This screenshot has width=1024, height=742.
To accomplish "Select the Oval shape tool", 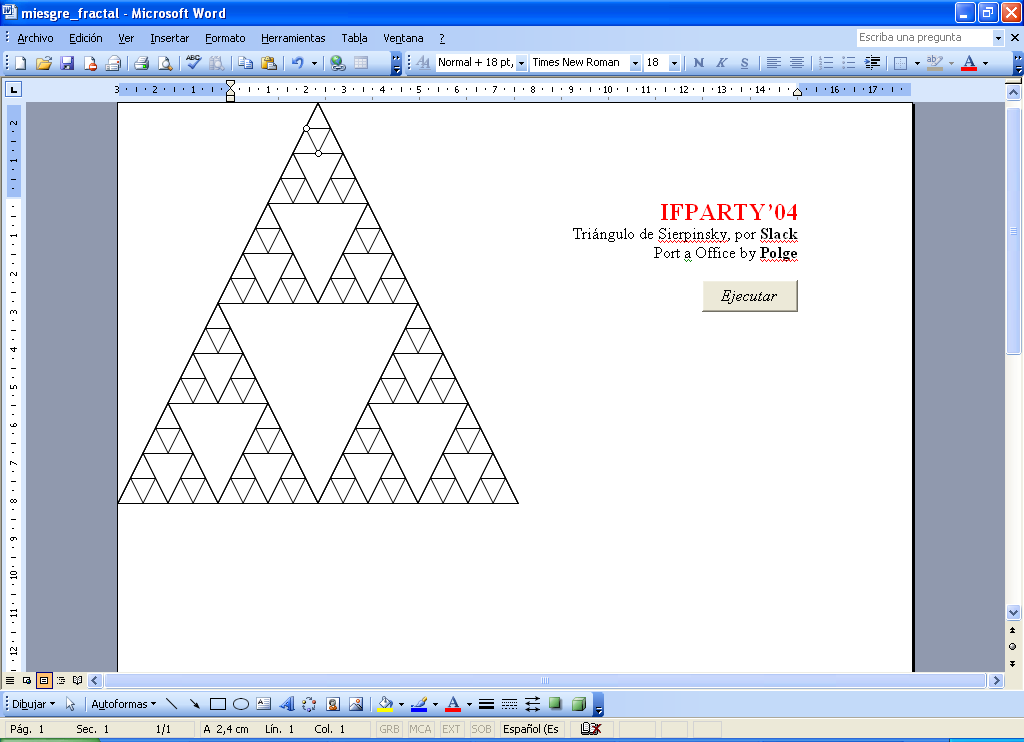I will click(241, 704).
